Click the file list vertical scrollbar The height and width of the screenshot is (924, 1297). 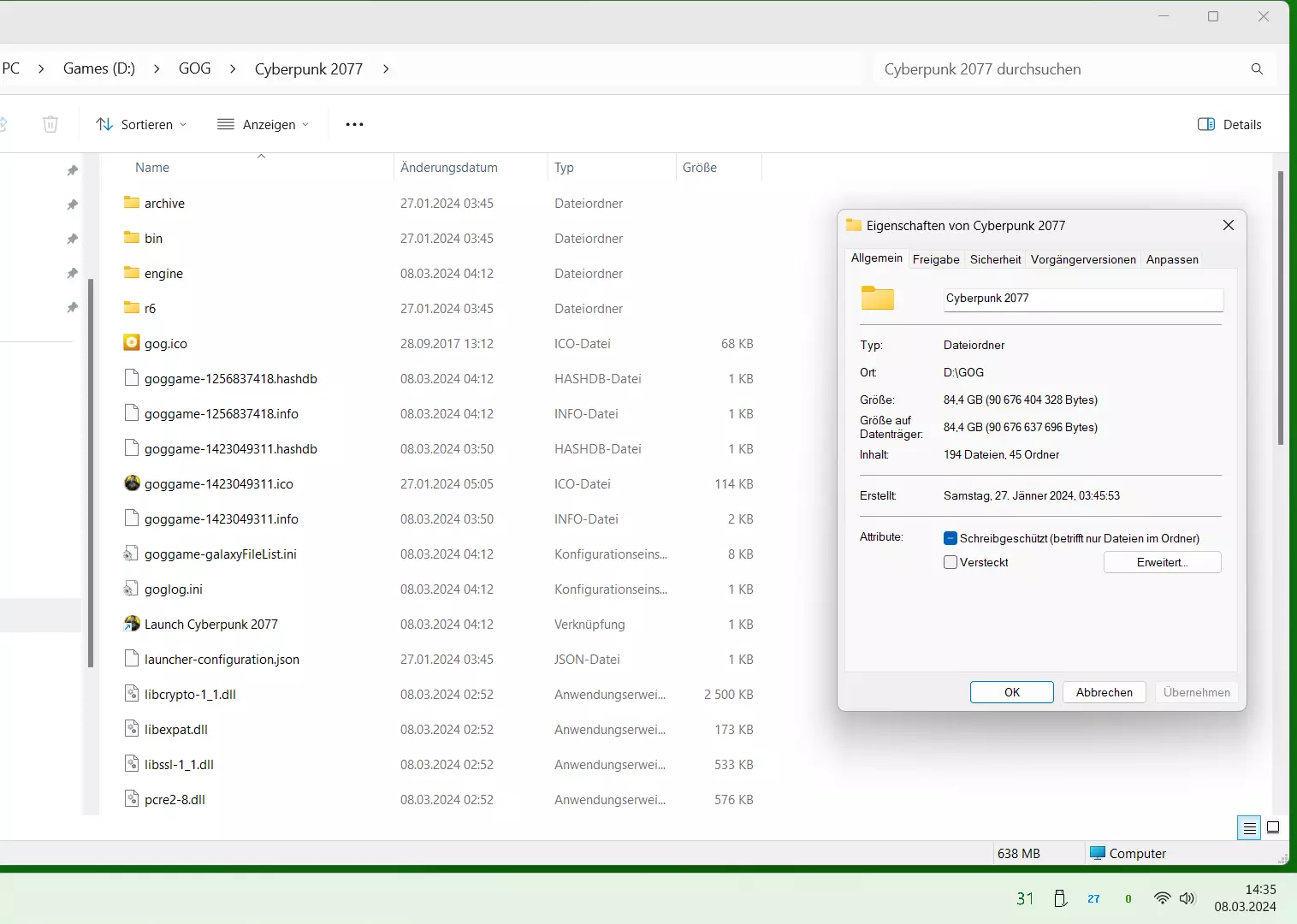point(1281,308)
